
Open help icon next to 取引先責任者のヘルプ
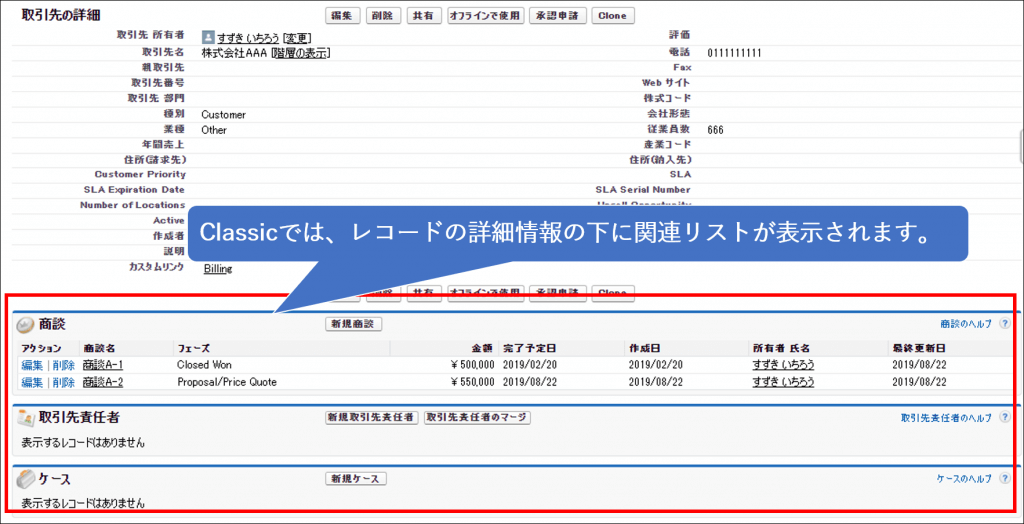point(1004,418)
